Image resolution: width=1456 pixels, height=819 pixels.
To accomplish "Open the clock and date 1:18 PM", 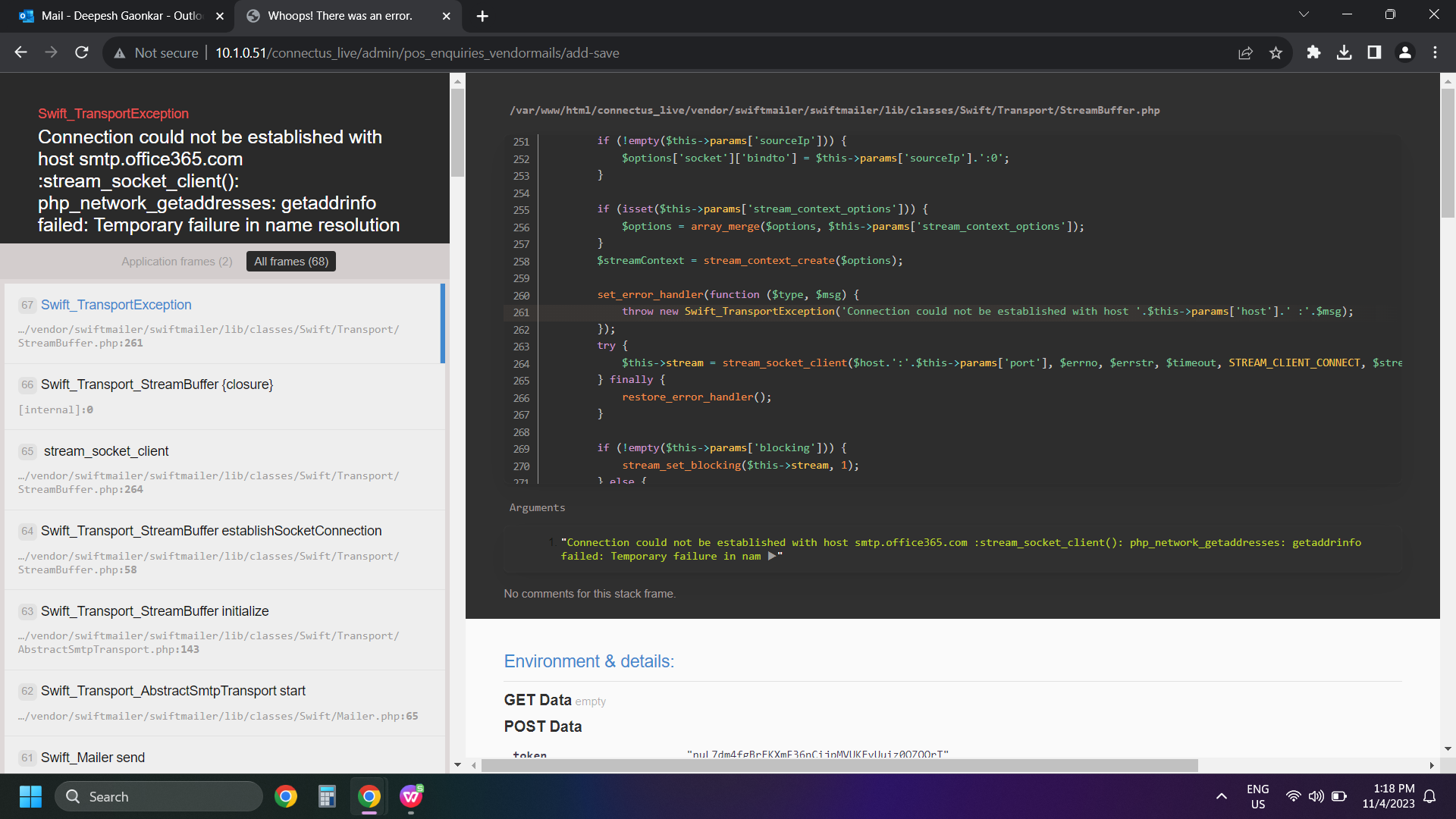I will [1389, 796].
